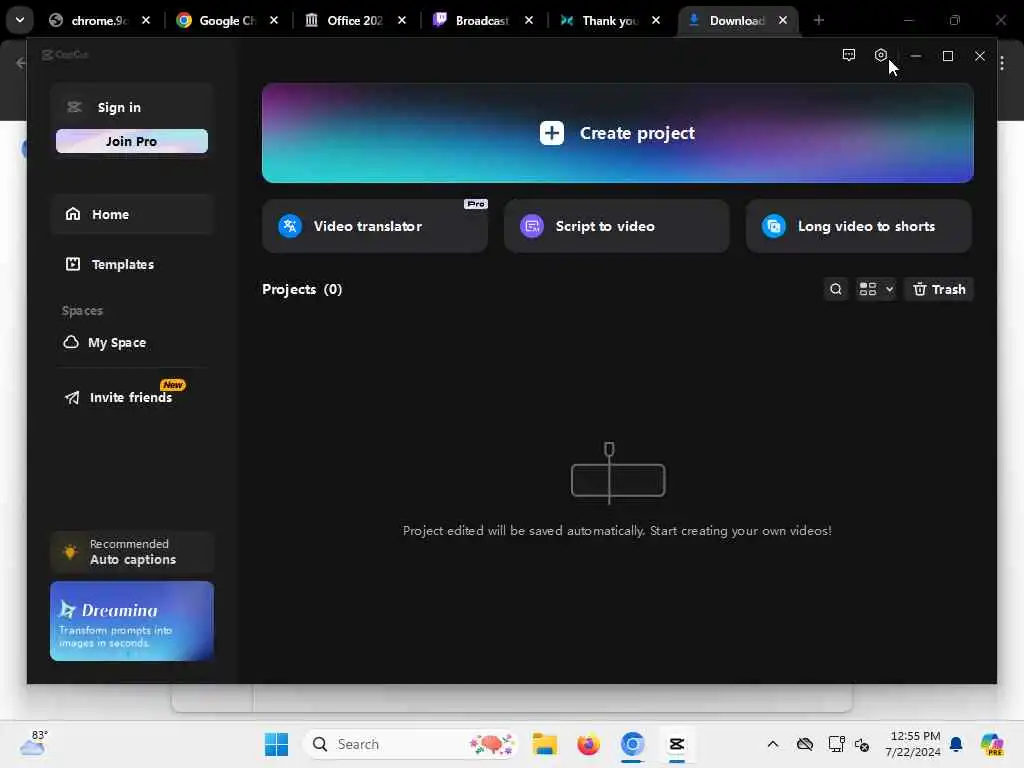The image size is (1024, 768).
Task: Click the Long video to shorts icon
Action: tap(774, 226)
